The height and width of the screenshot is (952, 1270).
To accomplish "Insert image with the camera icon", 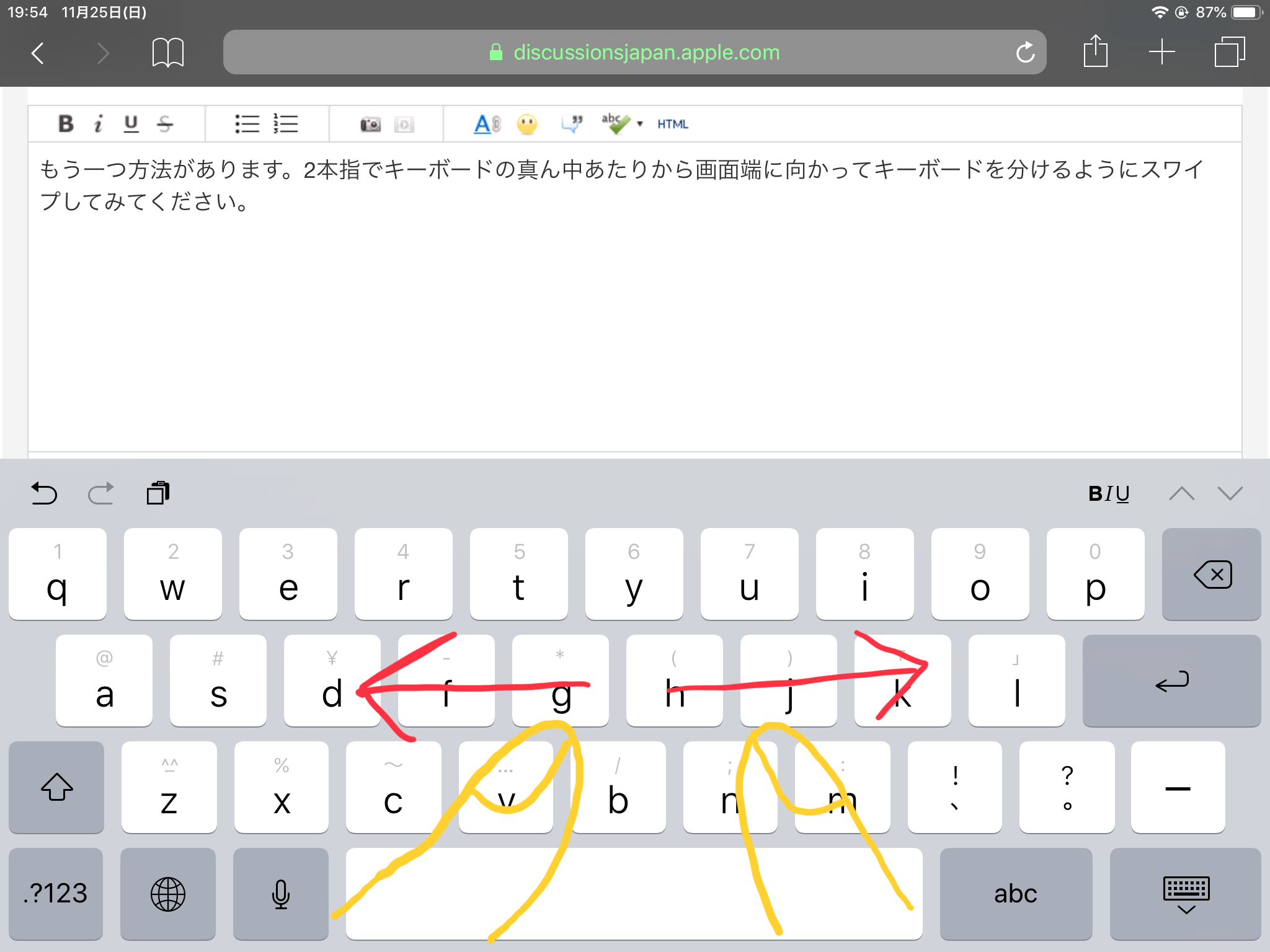I will pos(370,124).
